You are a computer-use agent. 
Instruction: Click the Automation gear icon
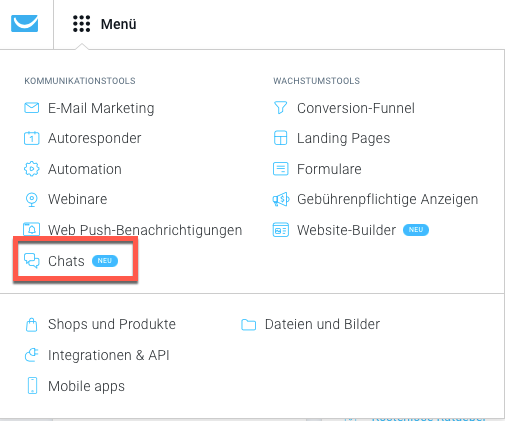(x=32, y=169)
